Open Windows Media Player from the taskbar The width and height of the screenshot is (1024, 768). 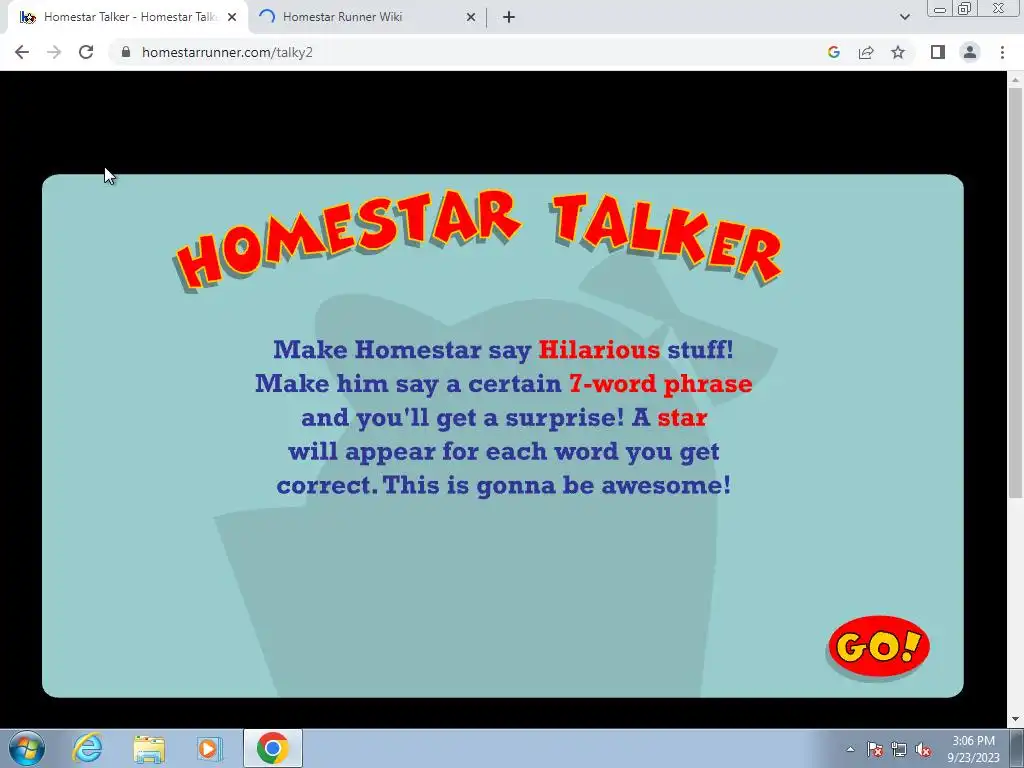[209, 748]
